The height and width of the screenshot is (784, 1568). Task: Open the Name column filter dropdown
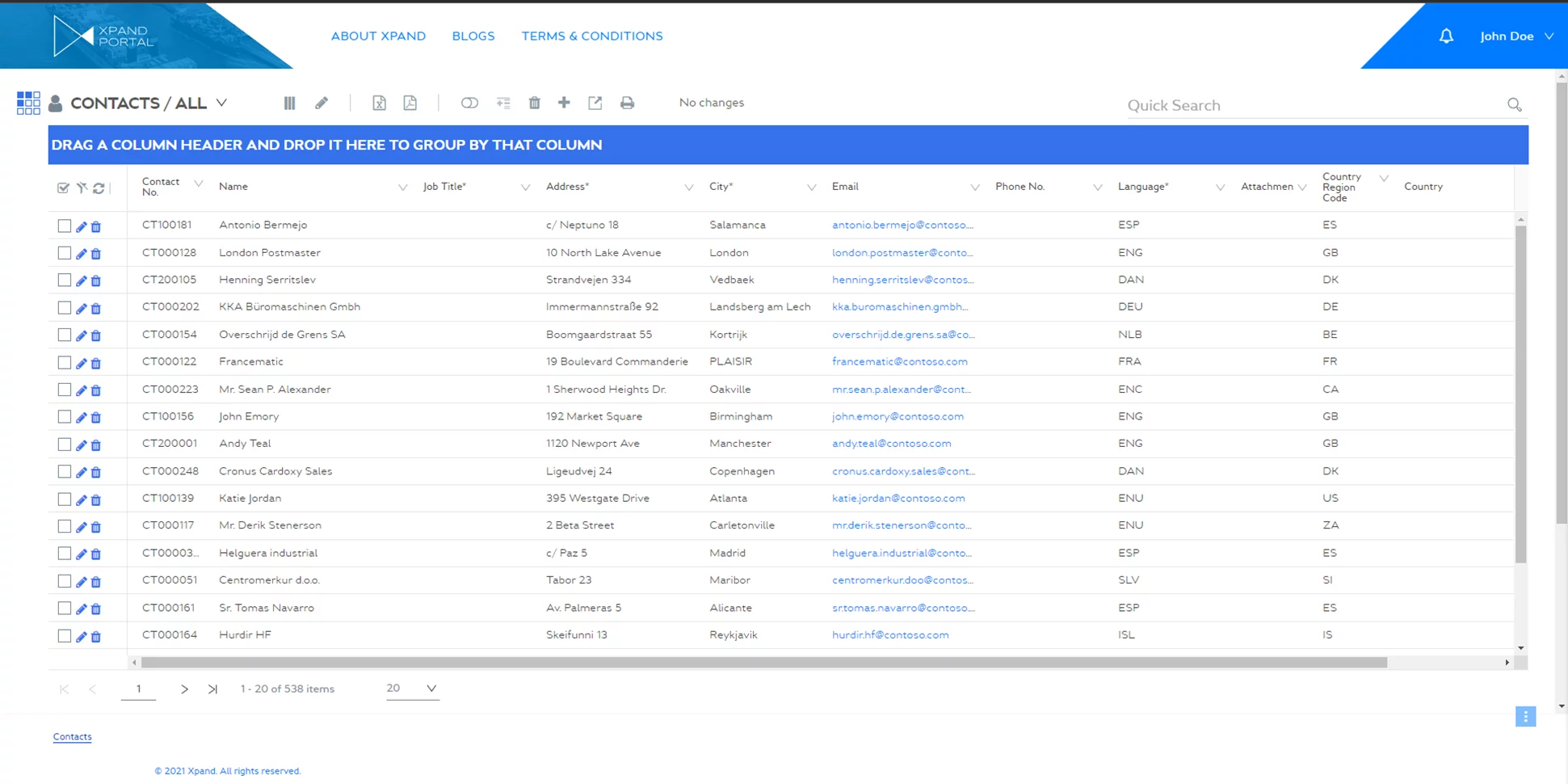402,188
